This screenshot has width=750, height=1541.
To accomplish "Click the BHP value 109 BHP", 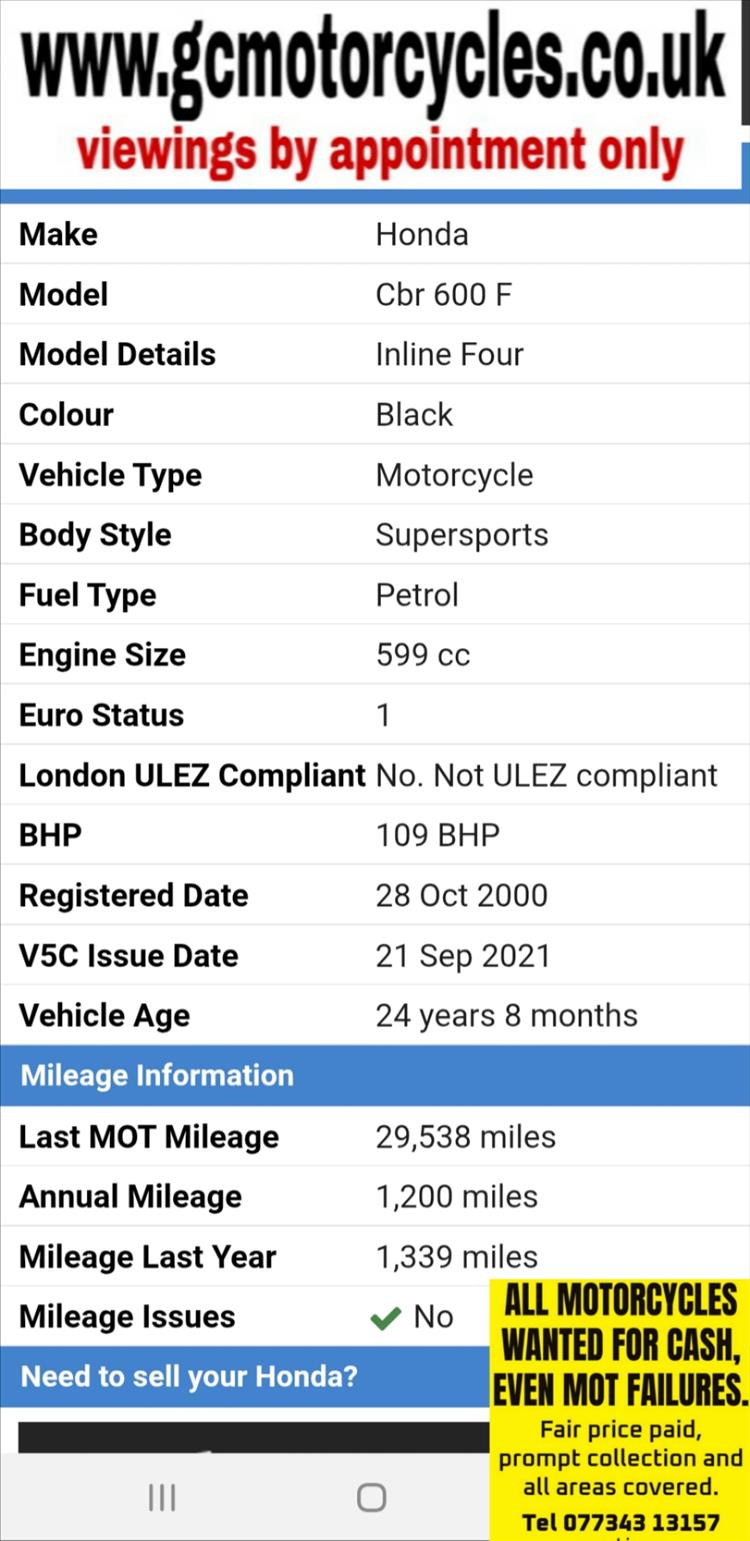I will pos(438,835).
